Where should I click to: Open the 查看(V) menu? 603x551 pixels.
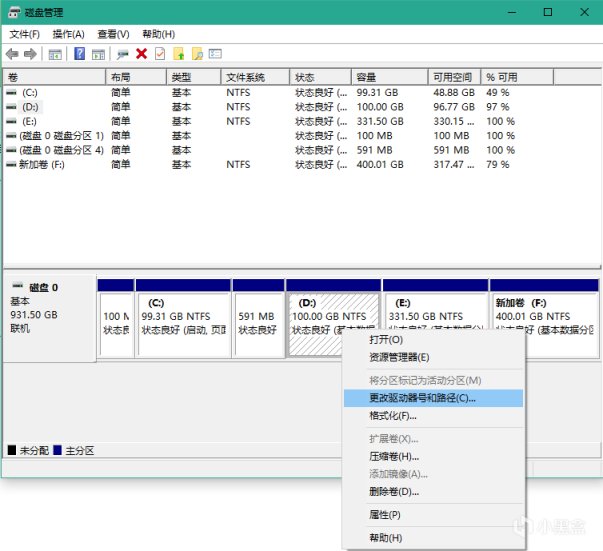(x=113, y=34)
